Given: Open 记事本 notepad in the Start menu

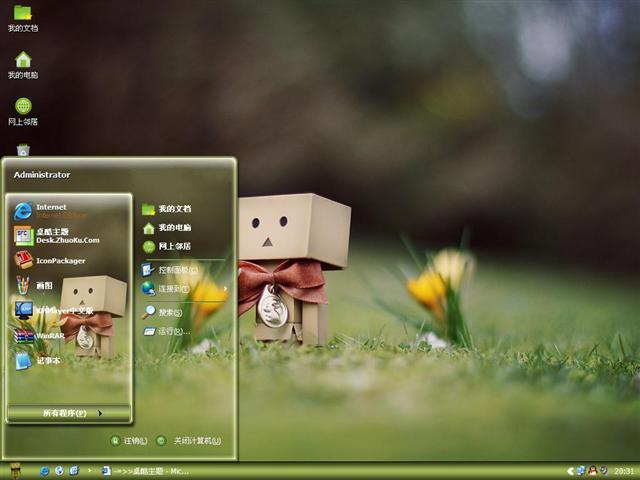Looking at the screenshot, I should pyautogui.click(x=38, y=361).
